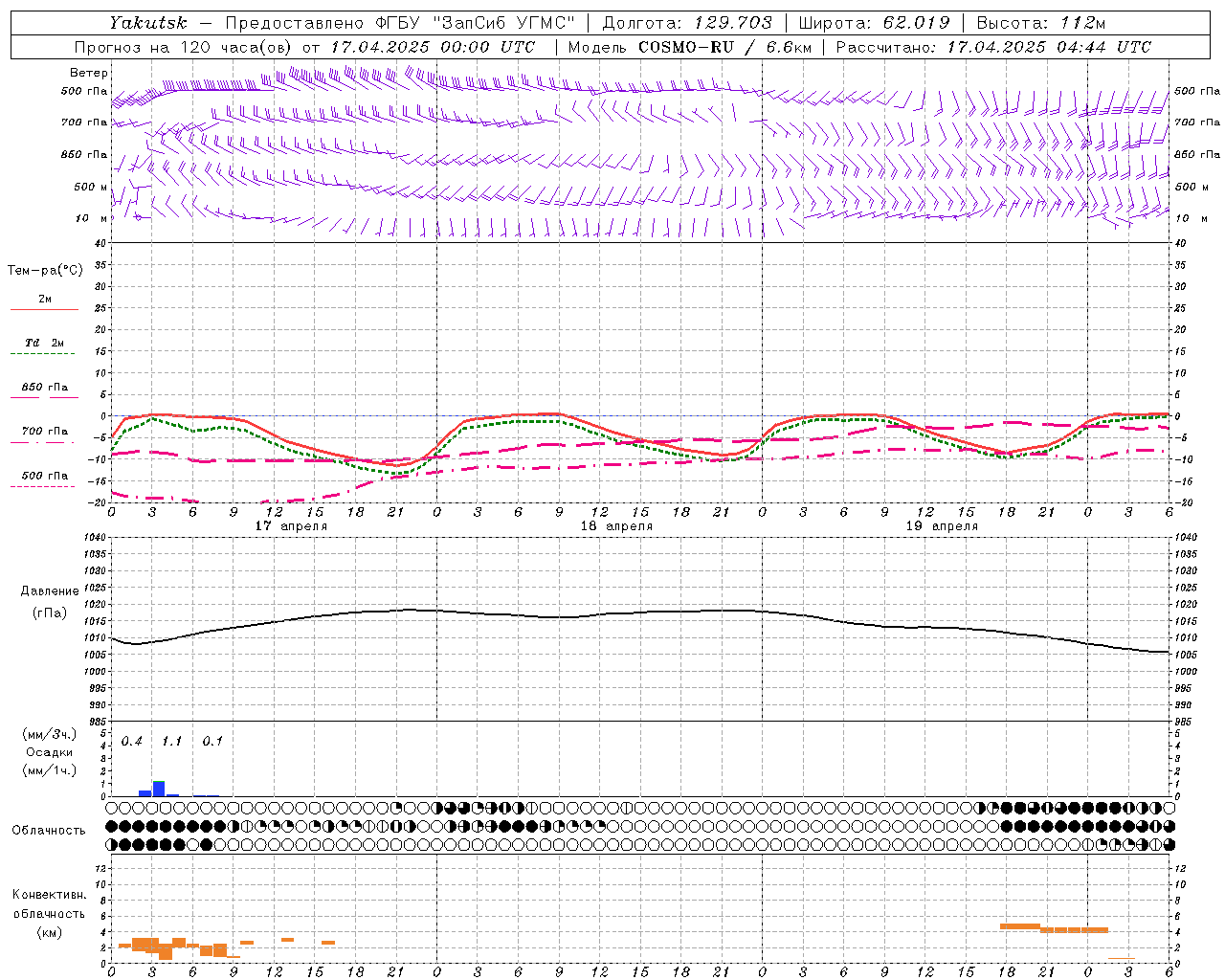
Task: Click "Модель COSMO-RU / 6.6км" label
Action: pos(689,47)
